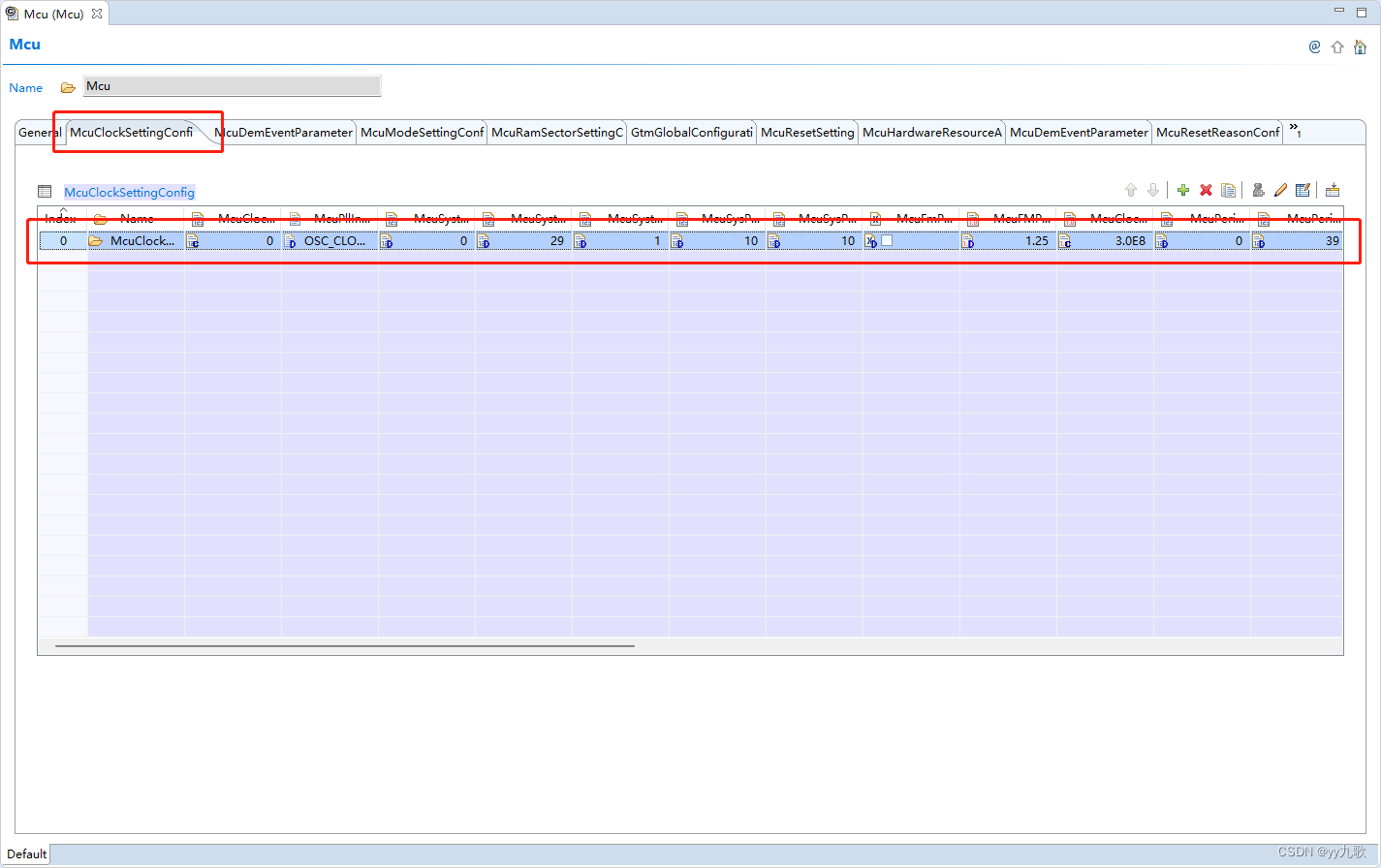Sort by the Index column header
The height and width of the screenshot is (868, 1381).
[61, 218]
